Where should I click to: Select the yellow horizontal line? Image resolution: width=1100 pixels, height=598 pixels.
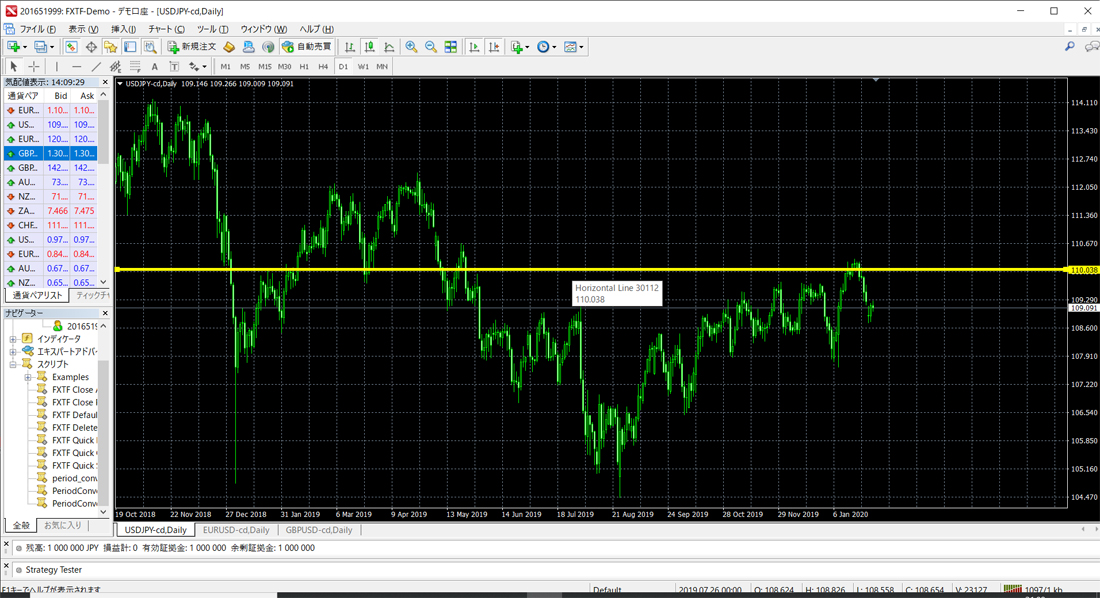(x=589, y=270)
